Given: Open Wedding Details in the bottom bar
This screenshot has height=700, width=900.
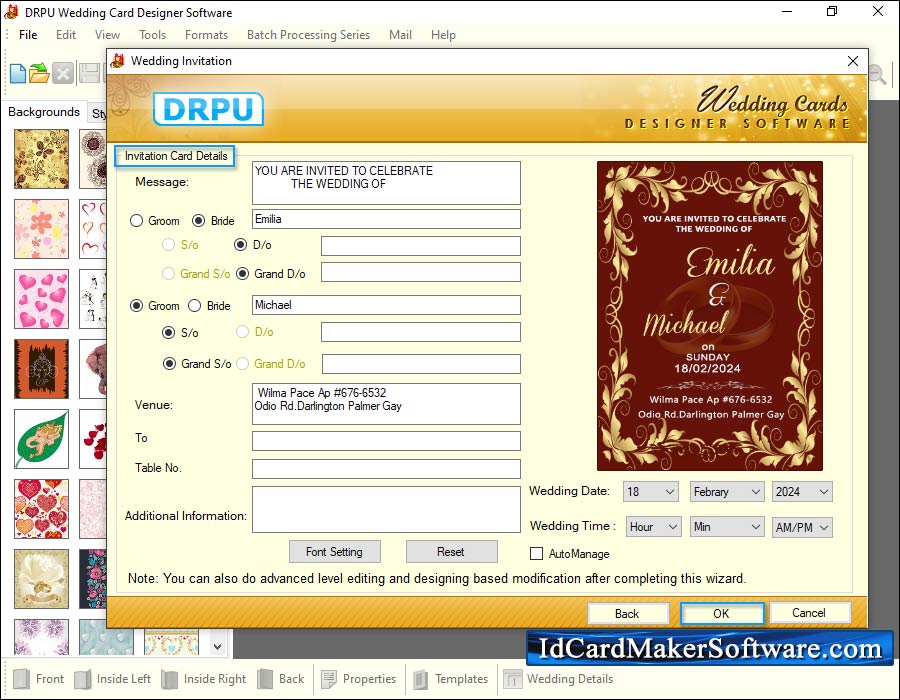Looking at the screenshot, I should (558, 679).
